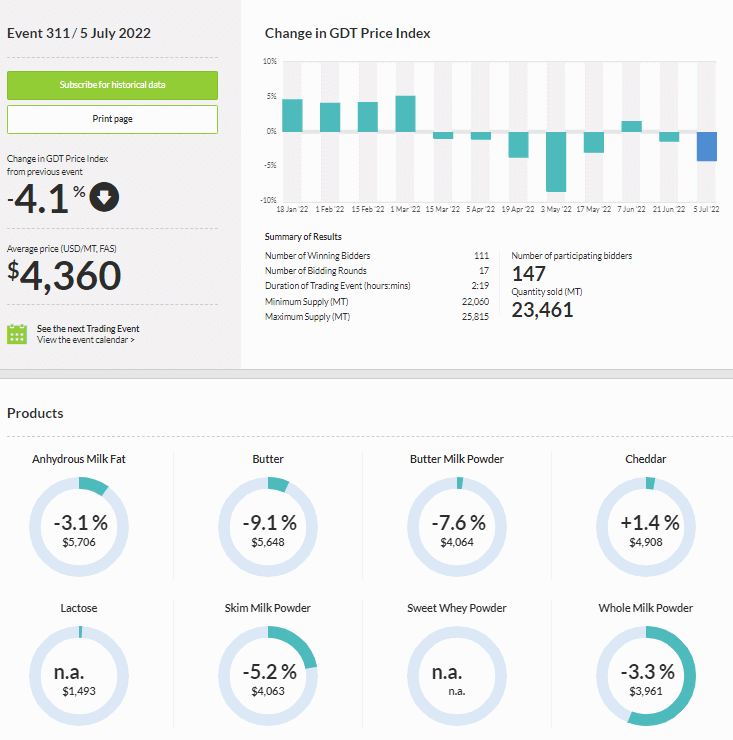Select the 3 May '22 bar
This screenshot has width=733, height=740.
556,162
